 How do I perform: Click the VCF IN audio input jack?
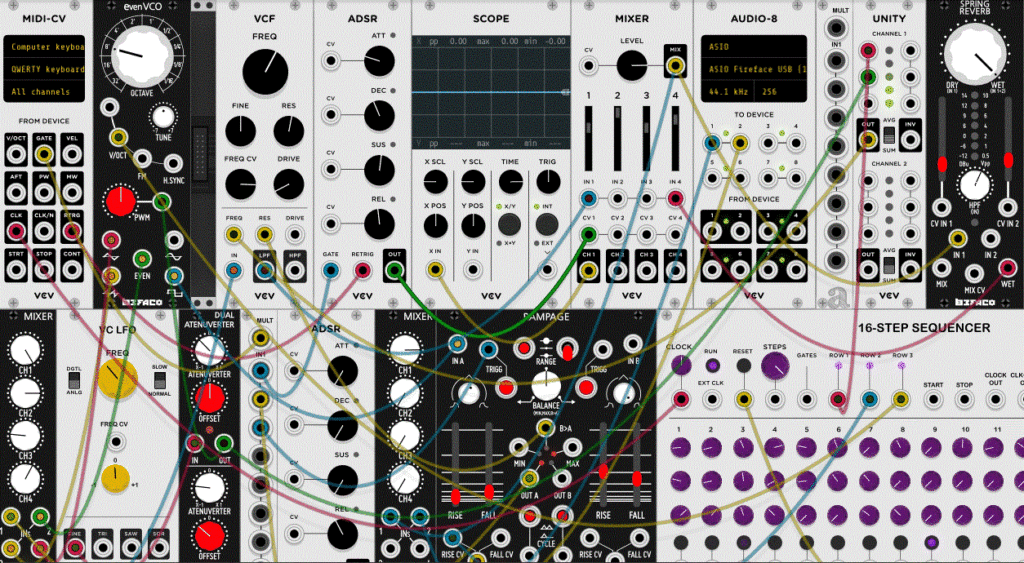233,270
